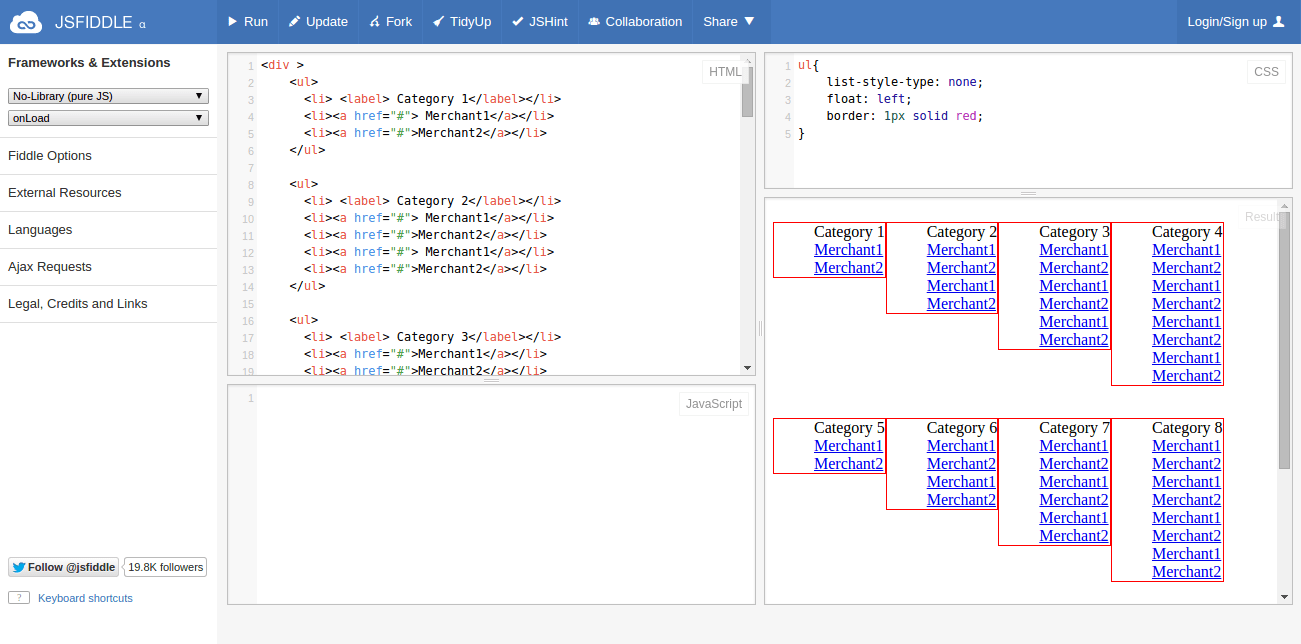Click Merchant1 link under Category 1
Viewport: 1301px width, 644px height.
848,249
